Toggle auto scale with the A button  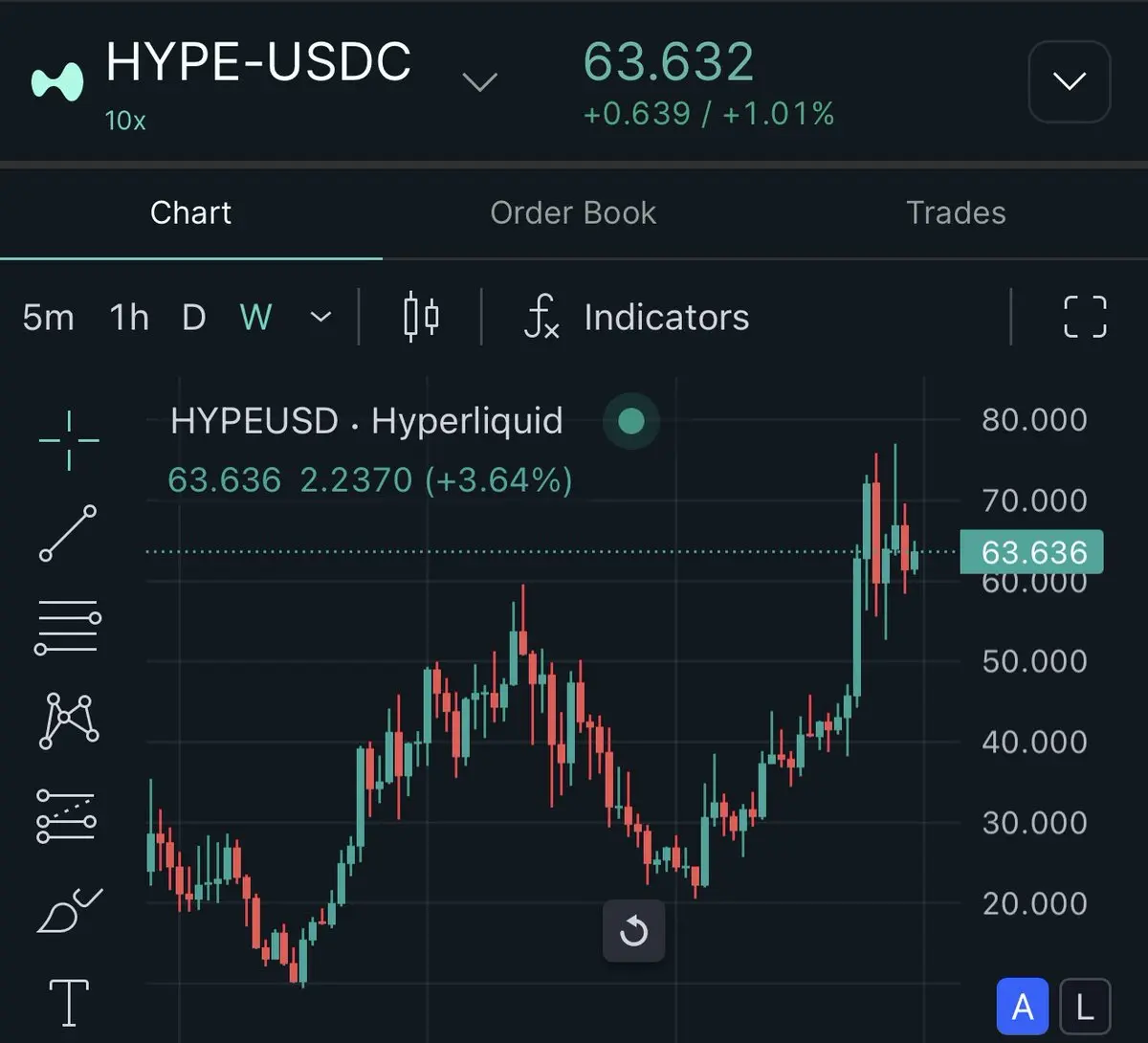(1023, 1007)
